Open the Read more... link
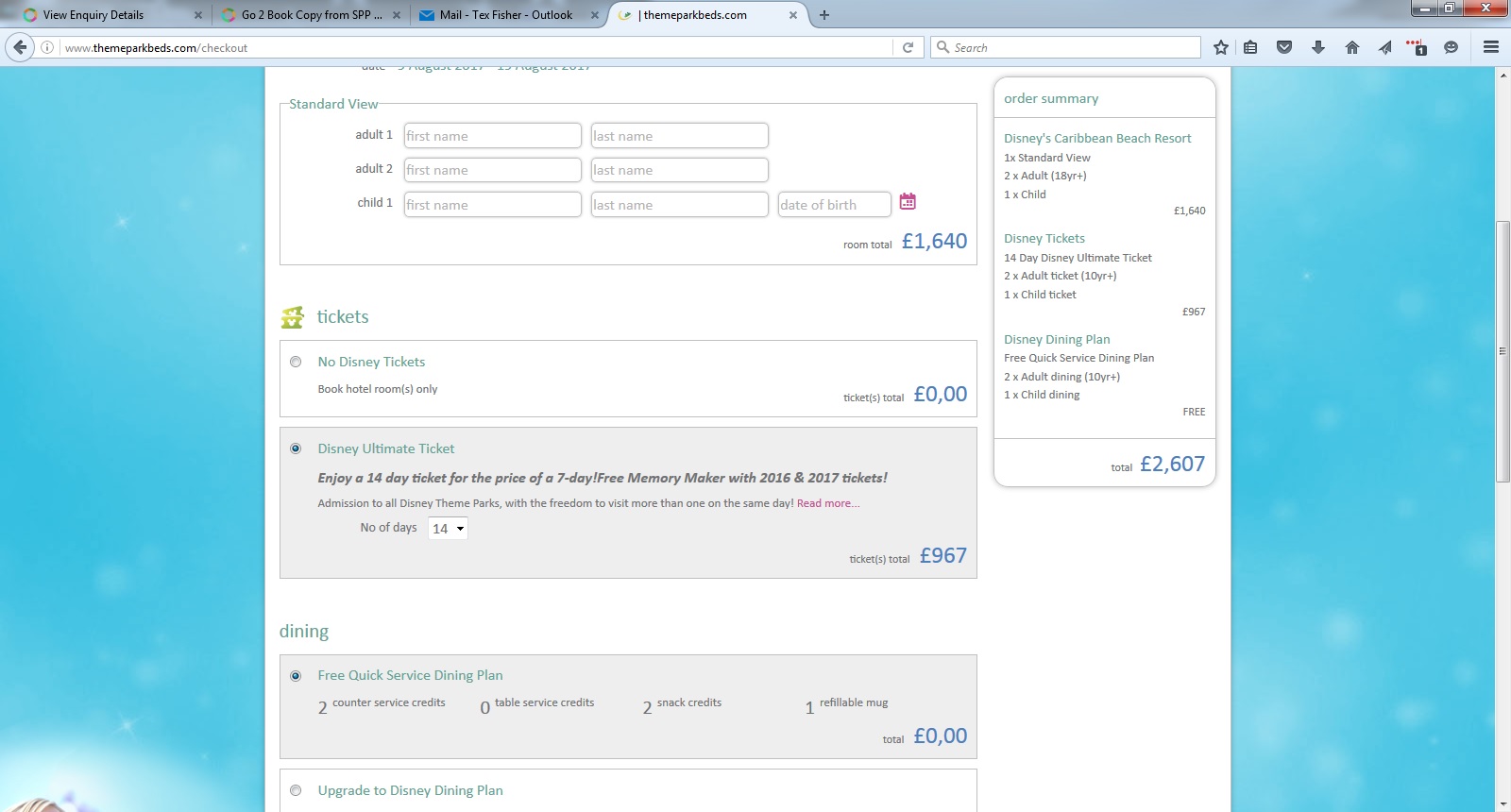 (x=828, y=503)
